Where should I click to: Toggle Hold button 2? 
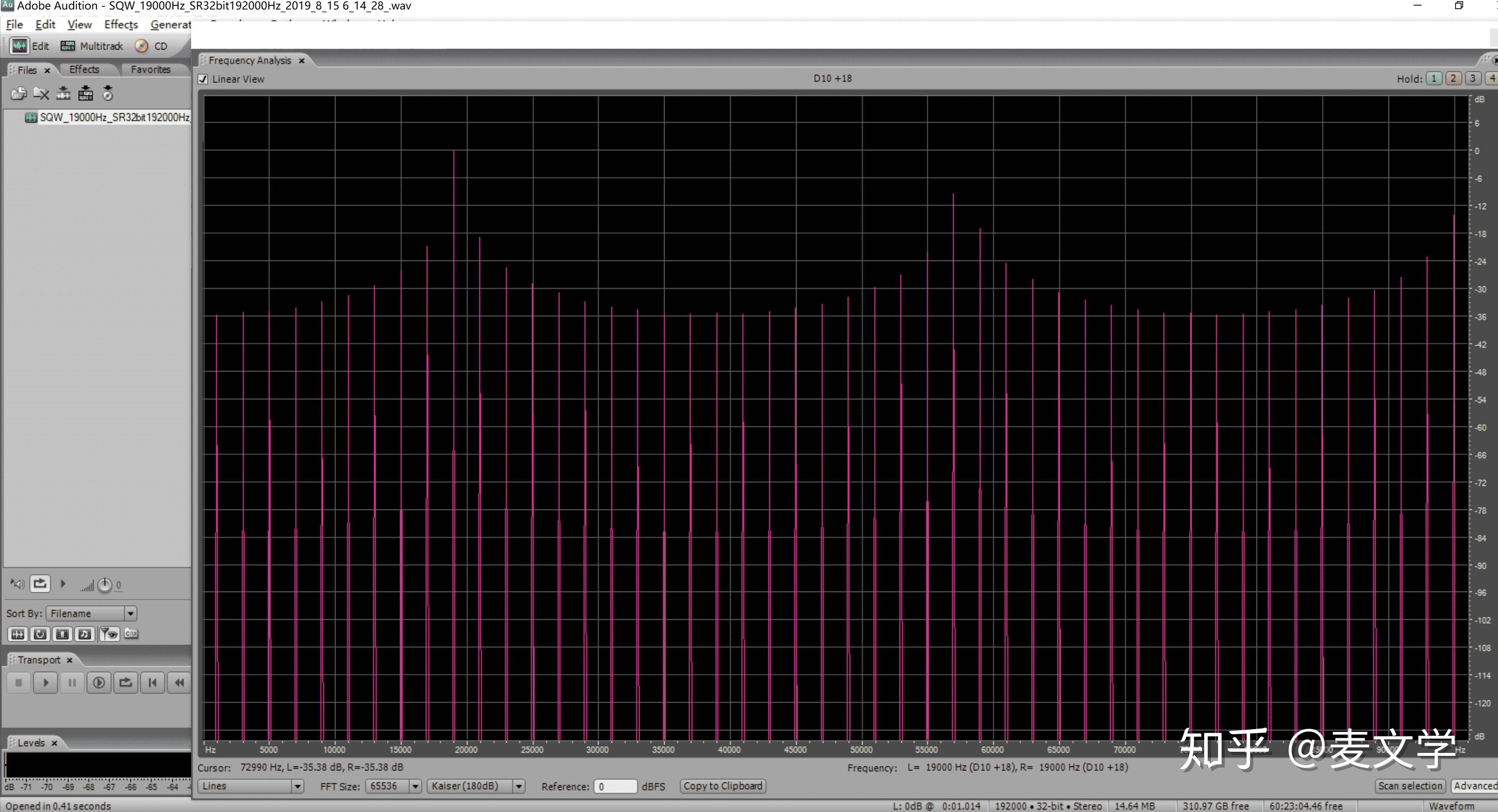pyautogui.click(x=1453, y=79)
